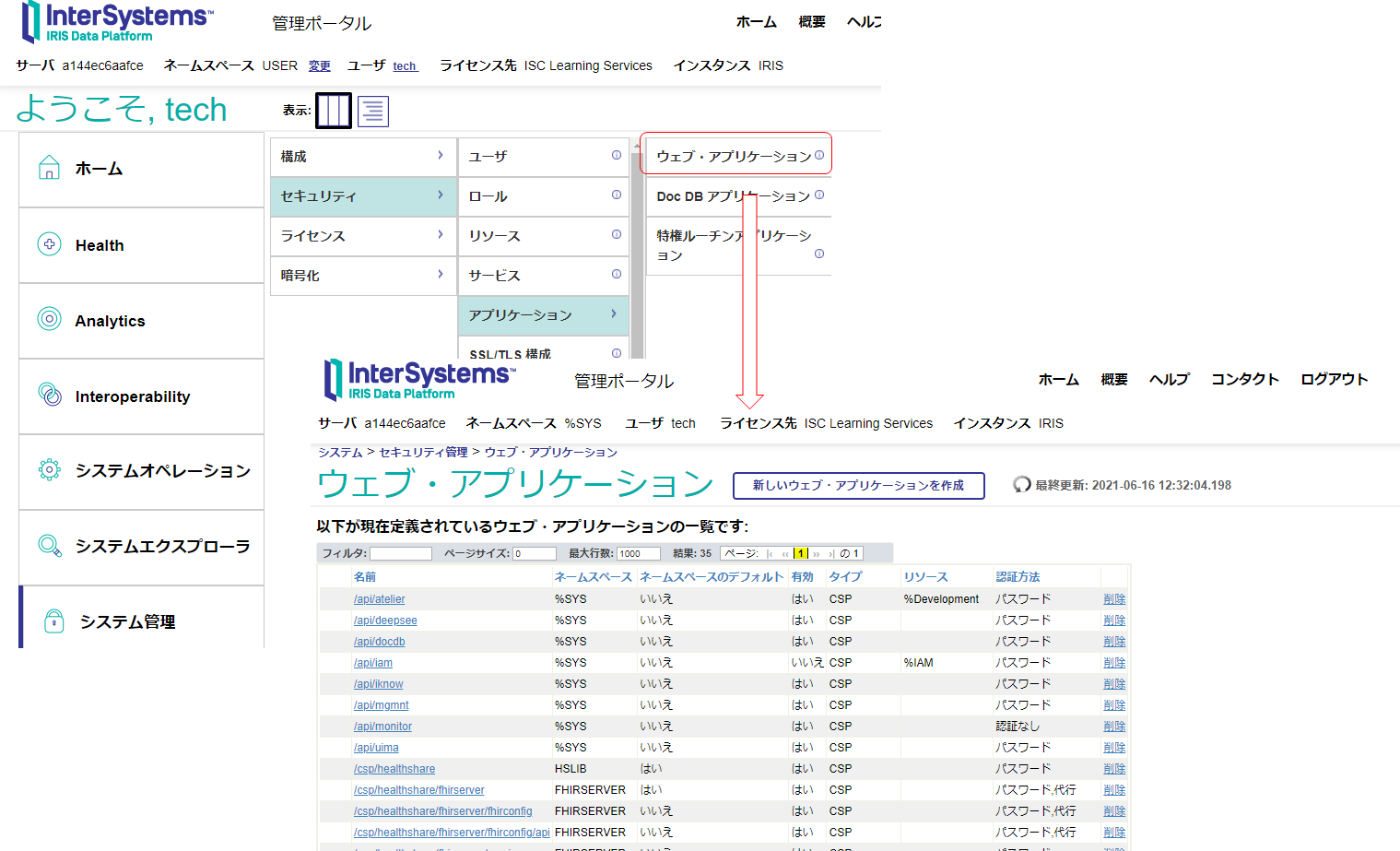Switch to column view display icon

333,111
